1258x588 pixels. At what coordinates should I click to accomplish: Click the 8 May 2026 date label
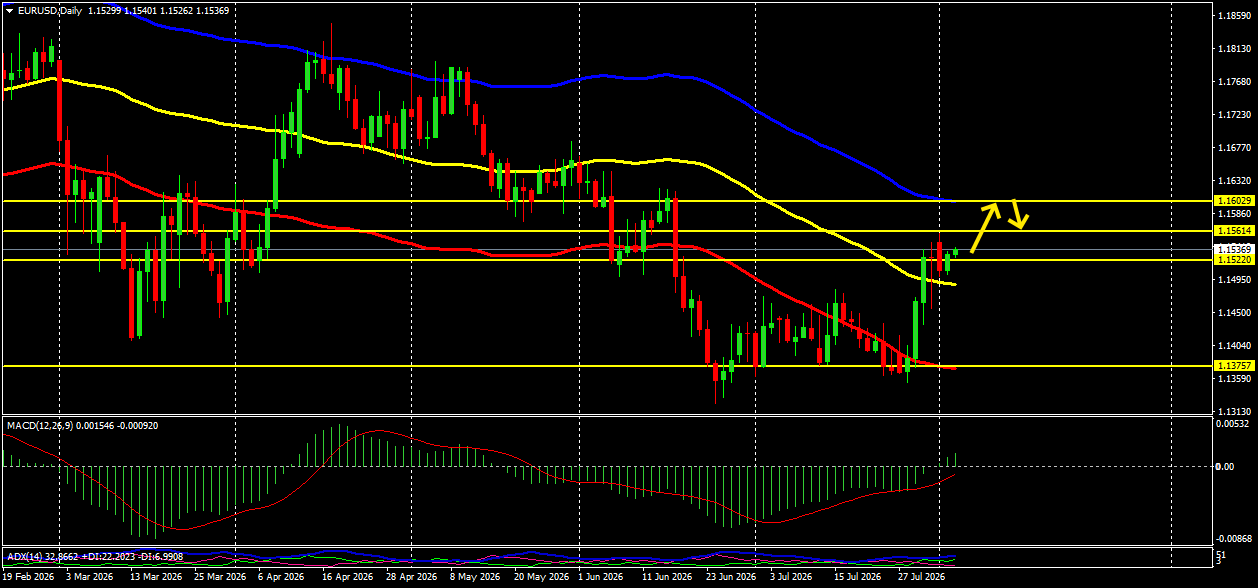click(476, 577)
